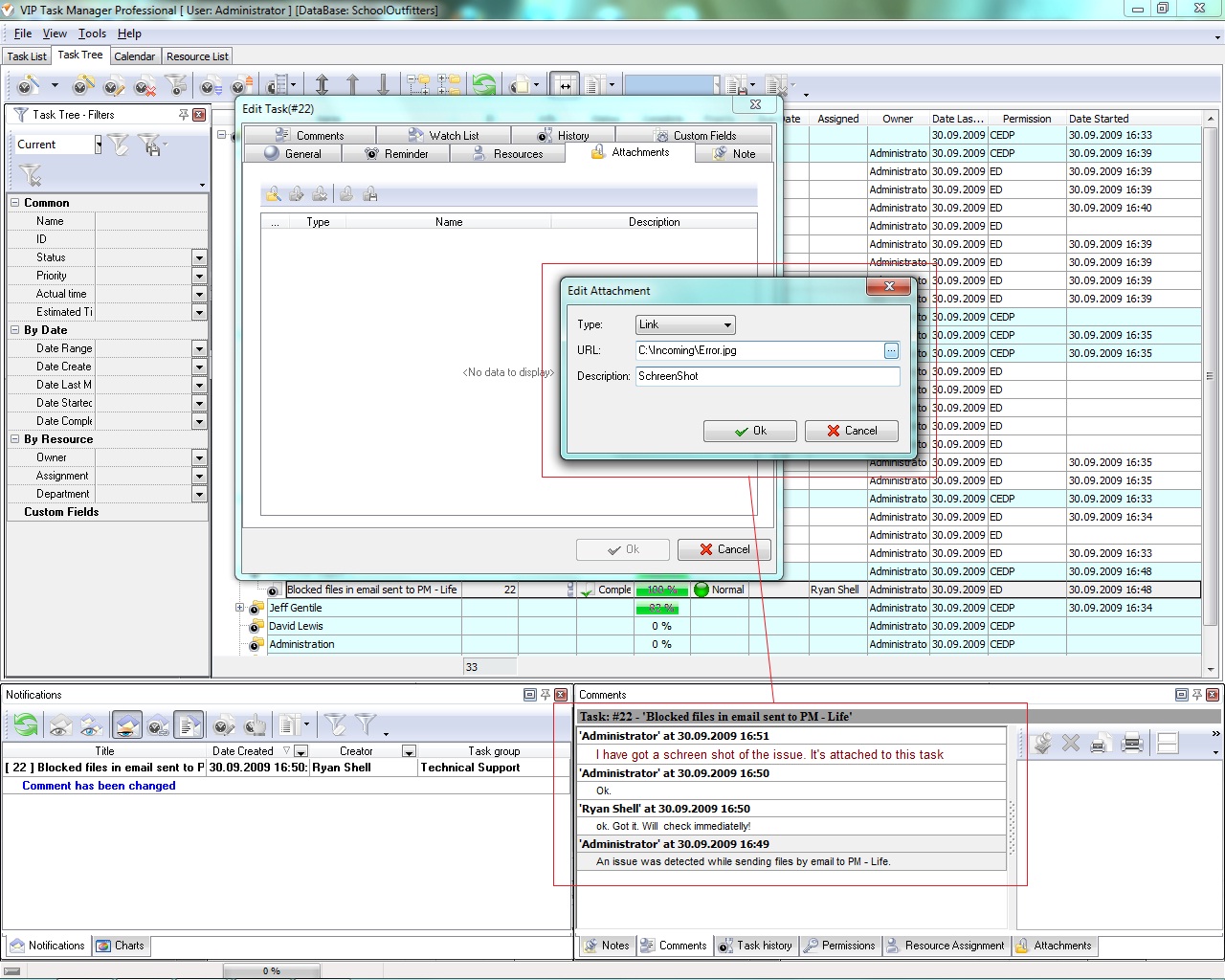The height and width of the screenshot is (980, 1225).
Task: Click the refresh icon in Notifications toolbar
Action: coord(26,725)
